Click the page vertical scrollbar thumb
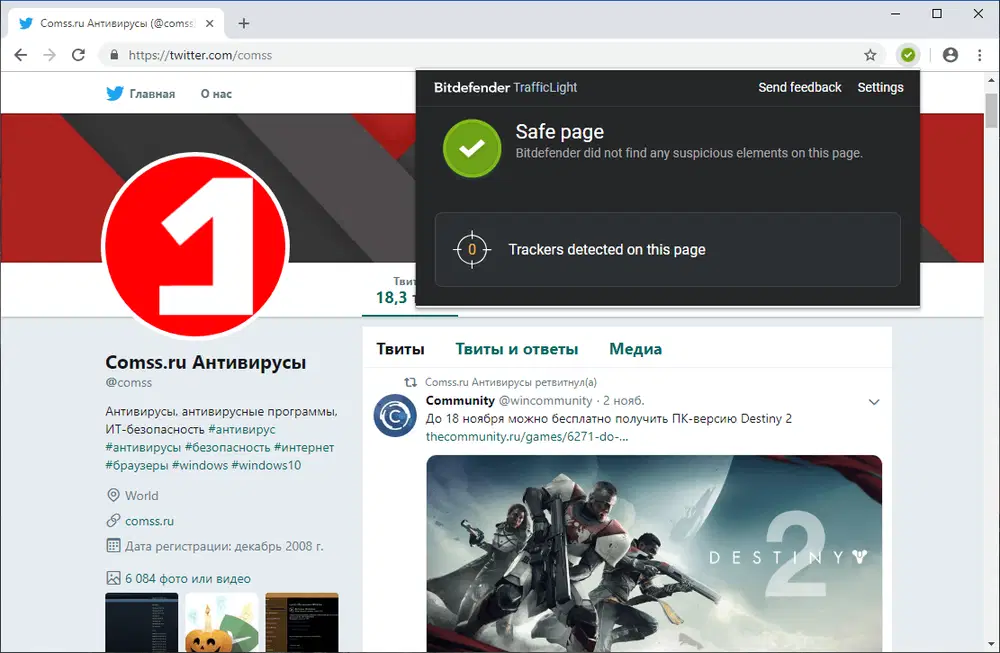The width and height of the screenshot is (1000, 653). tap(991, 111)
